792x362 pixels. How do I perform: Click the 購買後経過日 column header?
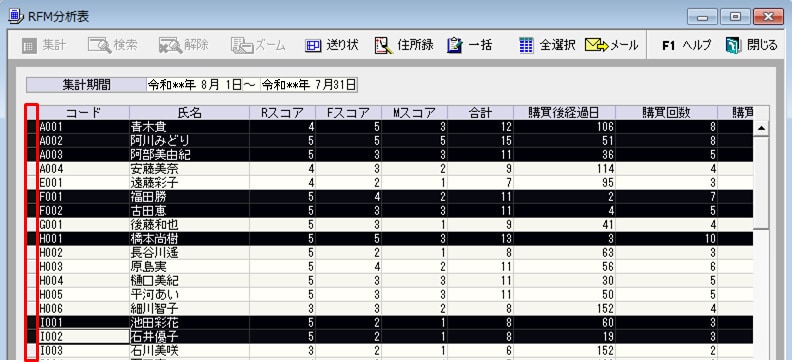tap(564, 113)
